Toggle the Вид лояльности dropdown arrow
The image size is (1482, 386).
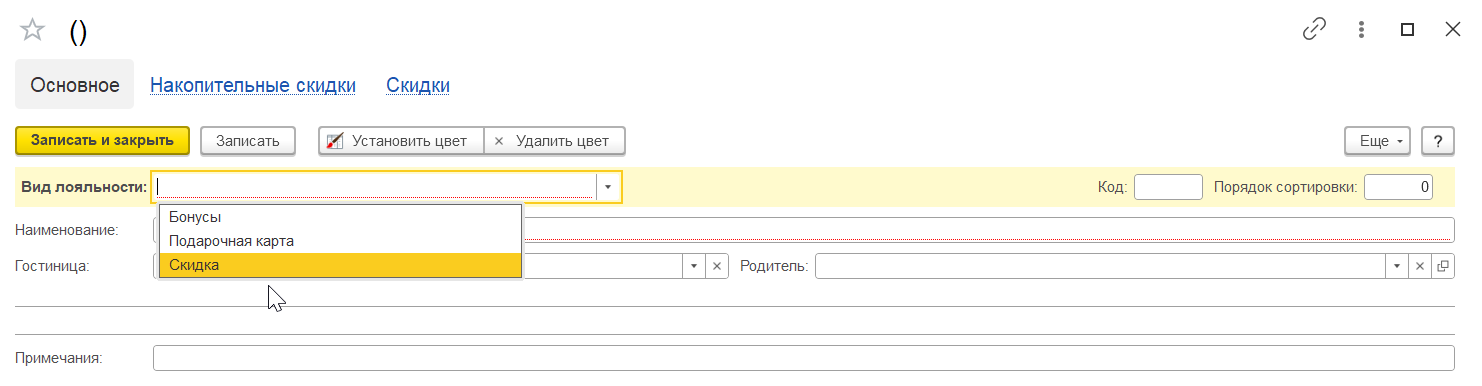pos(608,187)
